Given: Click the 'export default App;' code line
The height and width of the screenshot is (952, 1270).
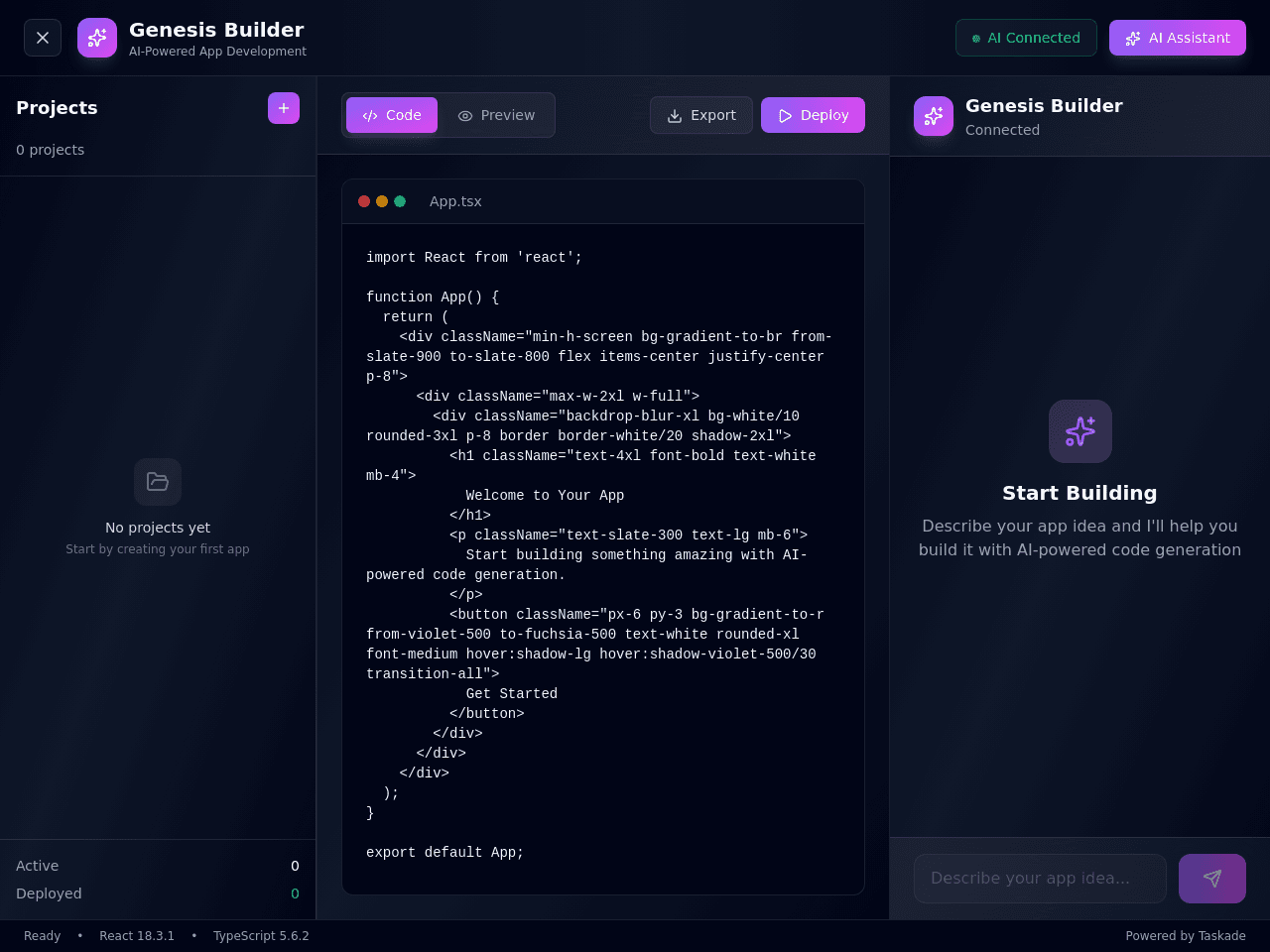Looking at the screenshot, I should tap(444, 852).
